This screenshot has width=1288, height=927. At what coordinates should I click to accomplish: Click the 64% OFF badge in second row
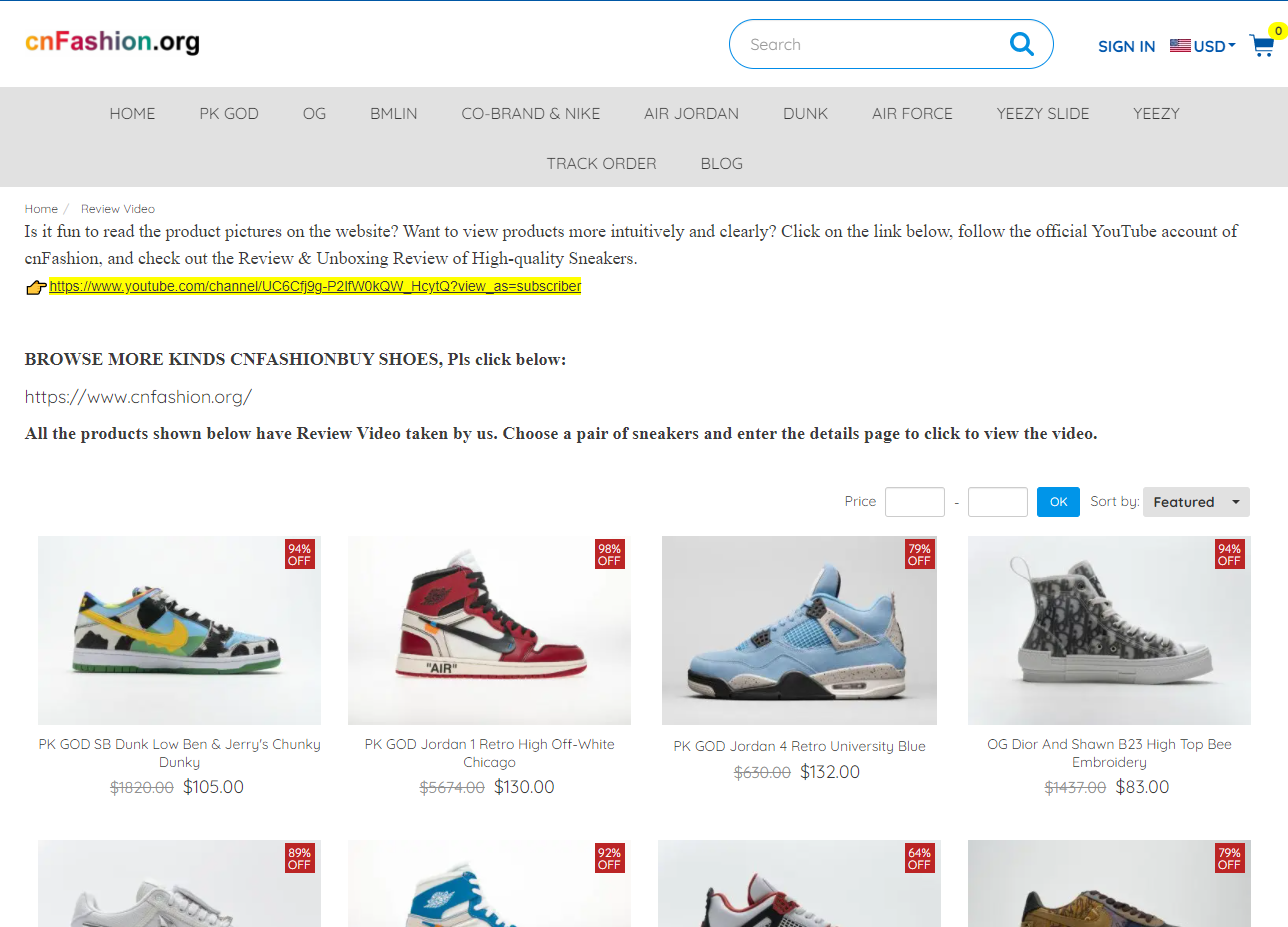919,859
